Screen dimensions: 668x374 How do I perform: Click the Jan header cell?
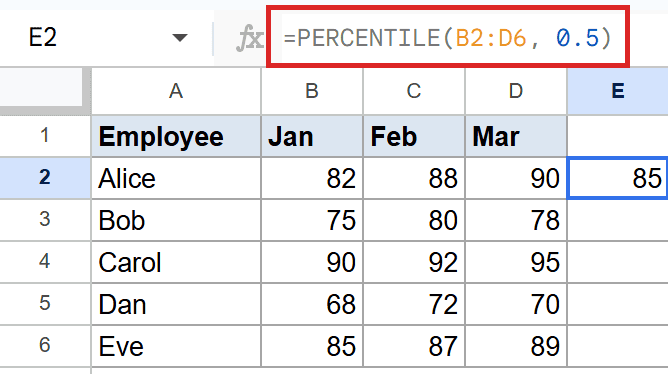tap(312, 136)
